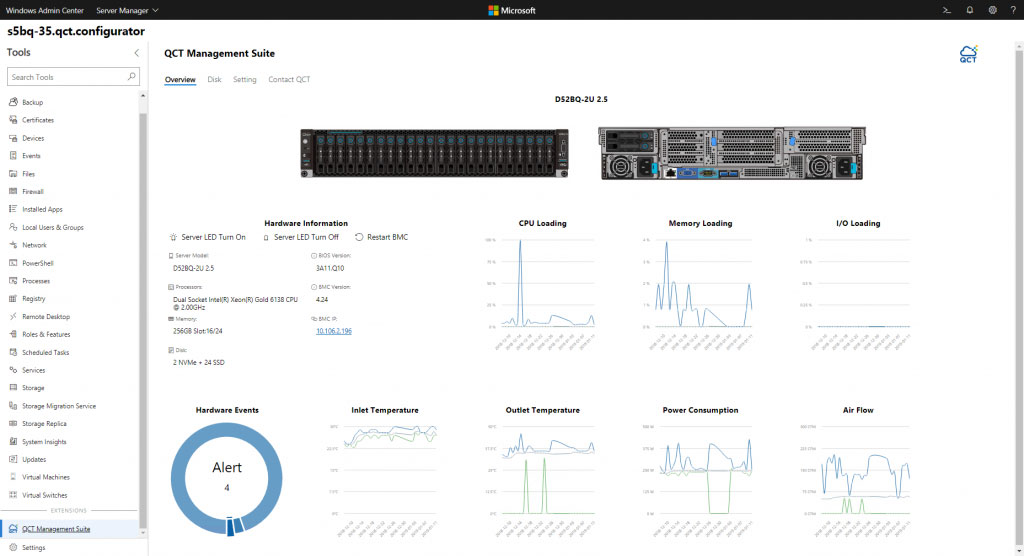Click the Remote Desktop icon
Image resolution: width=1024 pixels, height=556 pixels.
tap(13, 316)
